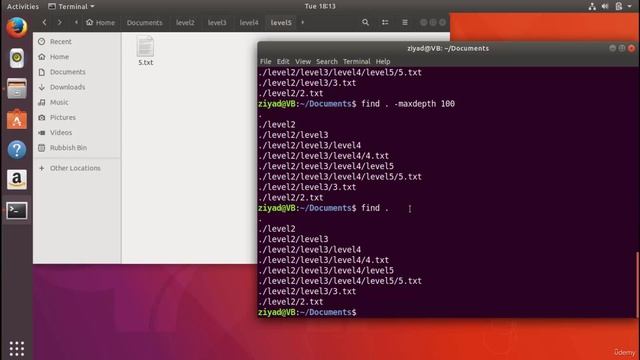Viewport: 640px width, 360px height.
Task: Click the last terminal prompt line
Action: 307,312
